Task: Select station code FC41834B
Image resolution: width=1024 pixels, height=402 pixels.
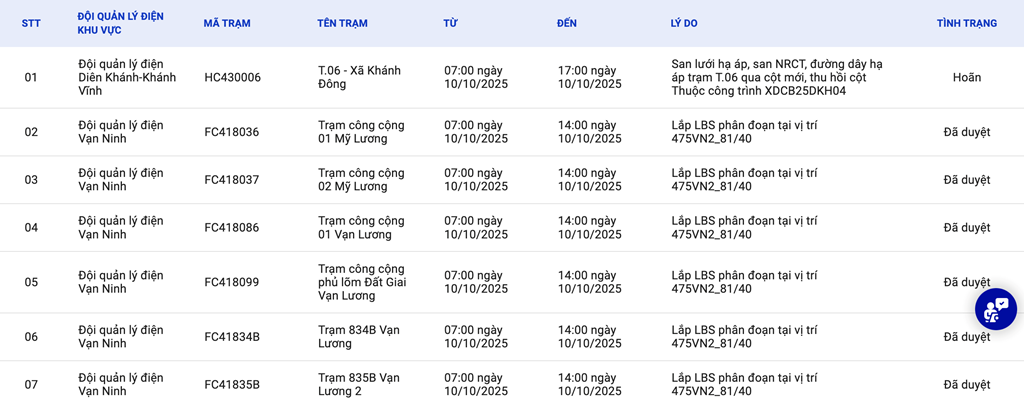Action: pyautogui.click(x=231, y=337)
